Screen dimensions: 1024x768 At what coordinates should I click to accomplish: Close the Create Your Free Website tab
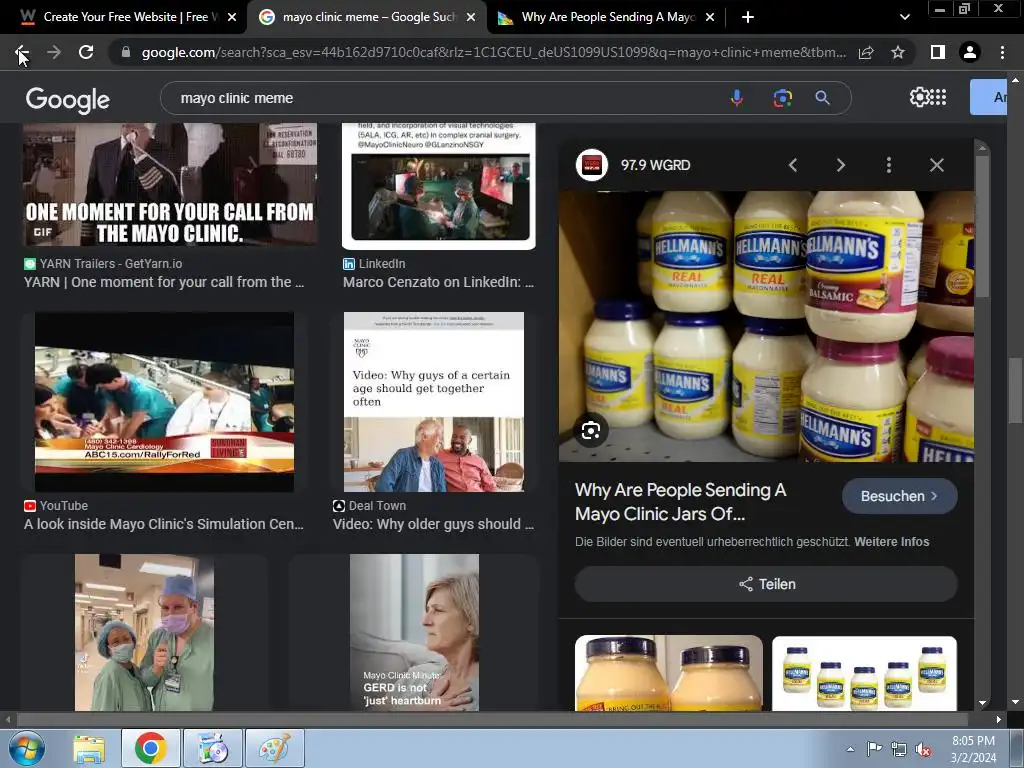tap(231, 17)
